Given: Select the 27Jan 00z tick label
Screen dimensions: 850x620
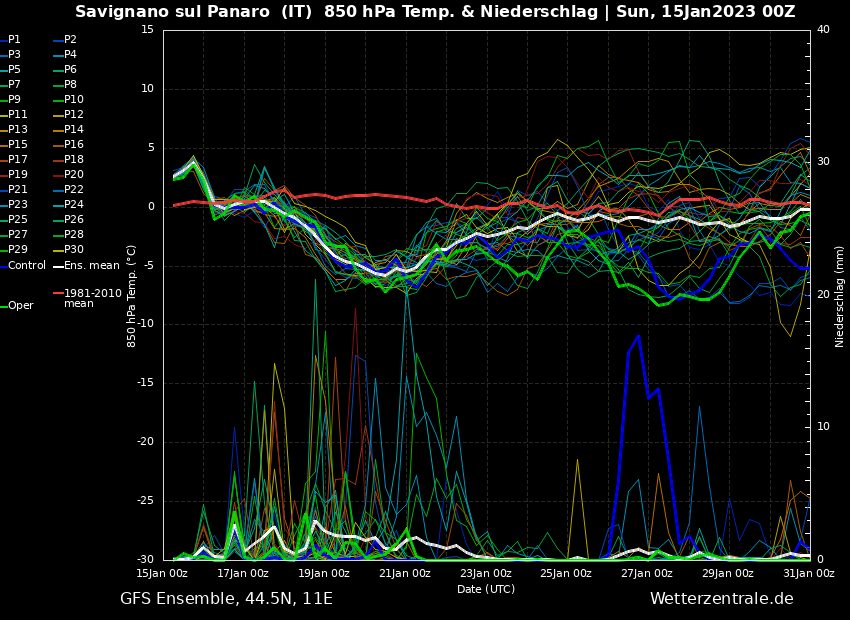Looking at the screenshot, I should 647,573.
